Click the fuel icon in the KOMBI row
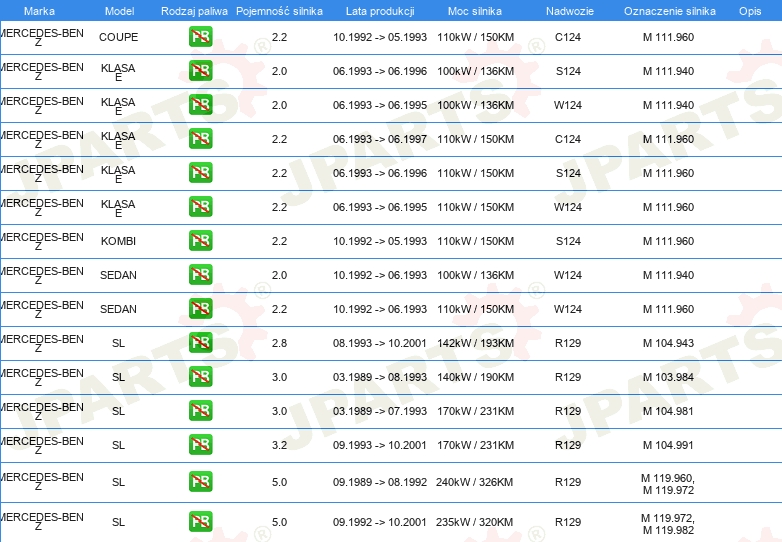This screenshot has width=782, height=542. tap(200, 240)
